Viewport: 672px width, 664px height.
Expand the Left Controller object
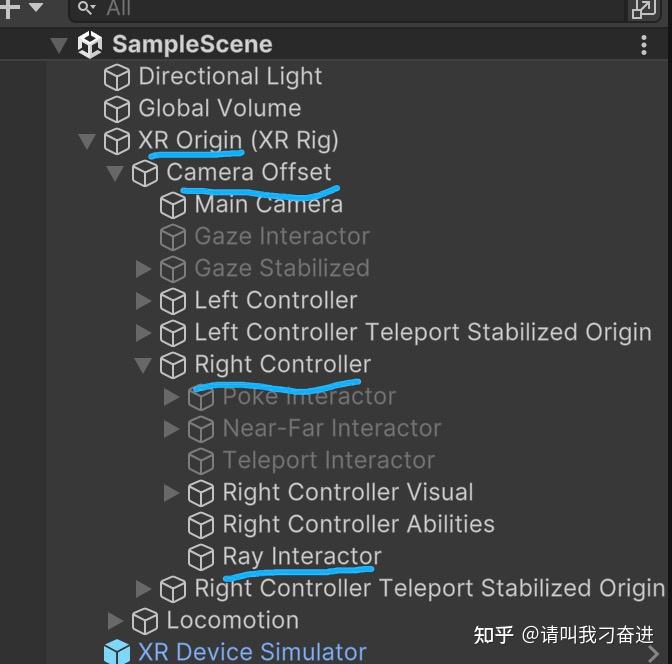point(143,301)
